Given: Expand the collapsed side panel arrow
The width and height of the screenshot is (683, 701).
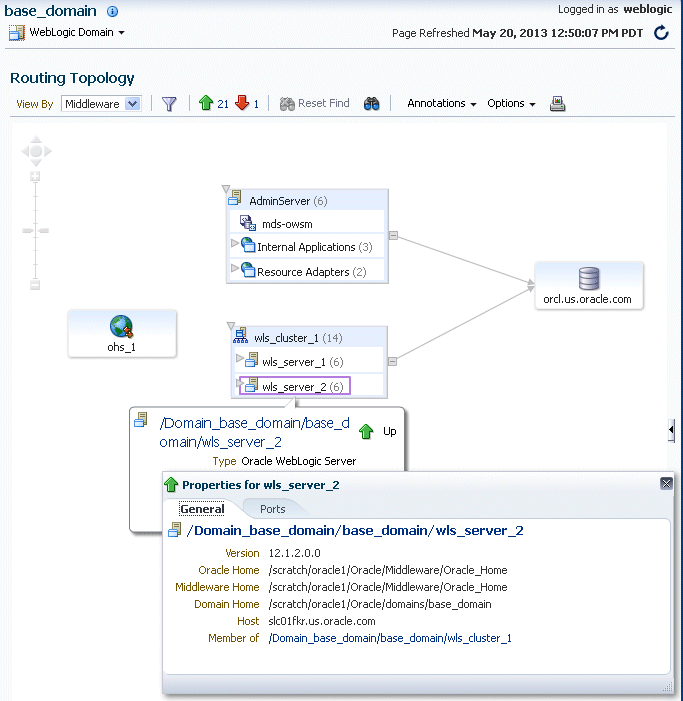Looking at the screenshot, I should (x=671, y=430).
